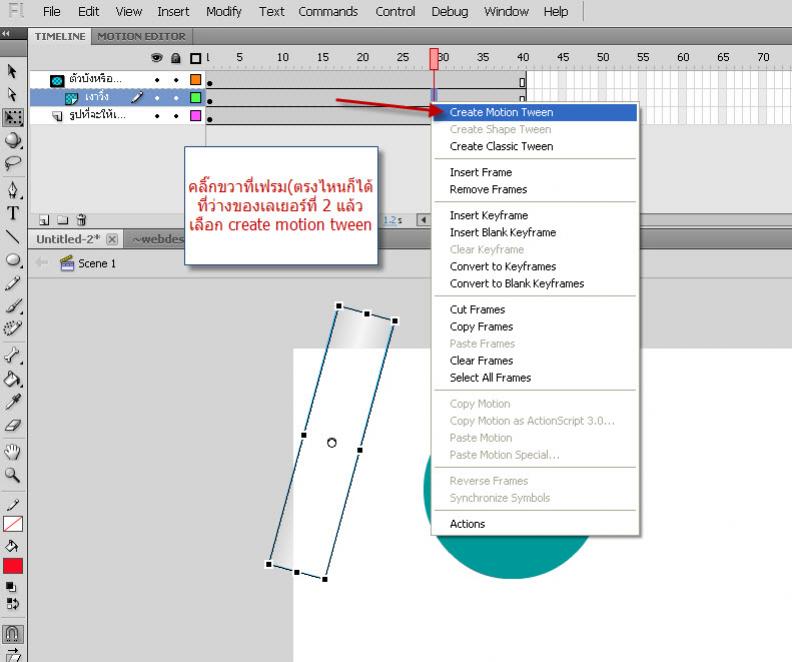Select the Selection (black arrow) tool
Viewport: 792px width, 662px height.
point(12,72)
